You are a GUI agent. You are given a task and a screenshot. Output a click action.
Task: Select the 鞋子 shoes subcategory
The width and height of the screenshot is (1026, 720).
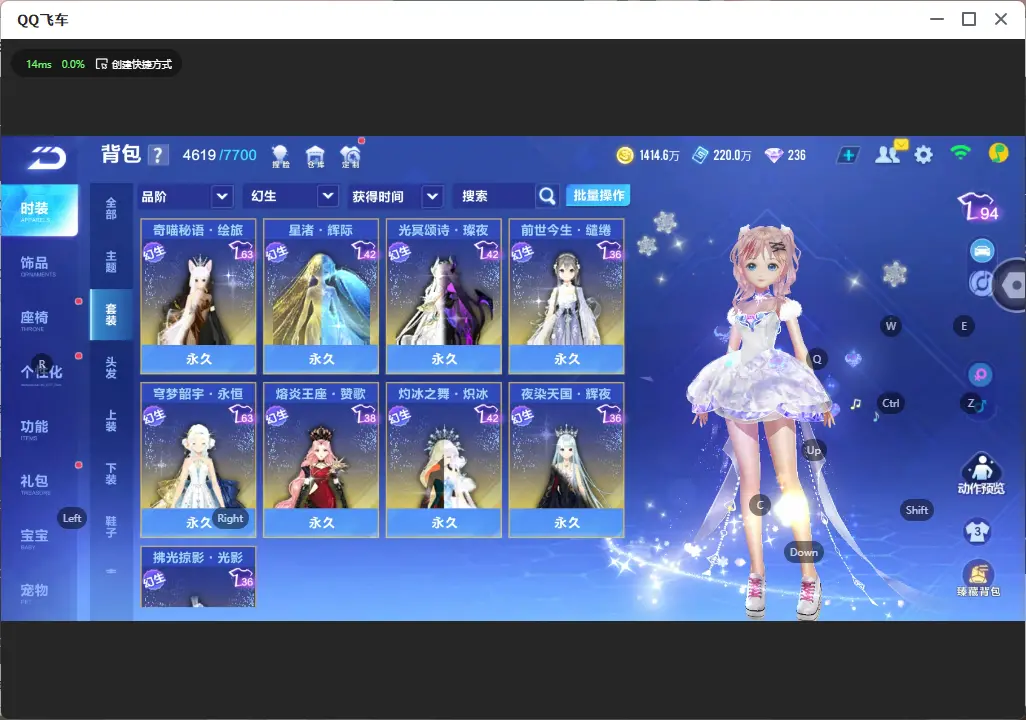[111, 527]
